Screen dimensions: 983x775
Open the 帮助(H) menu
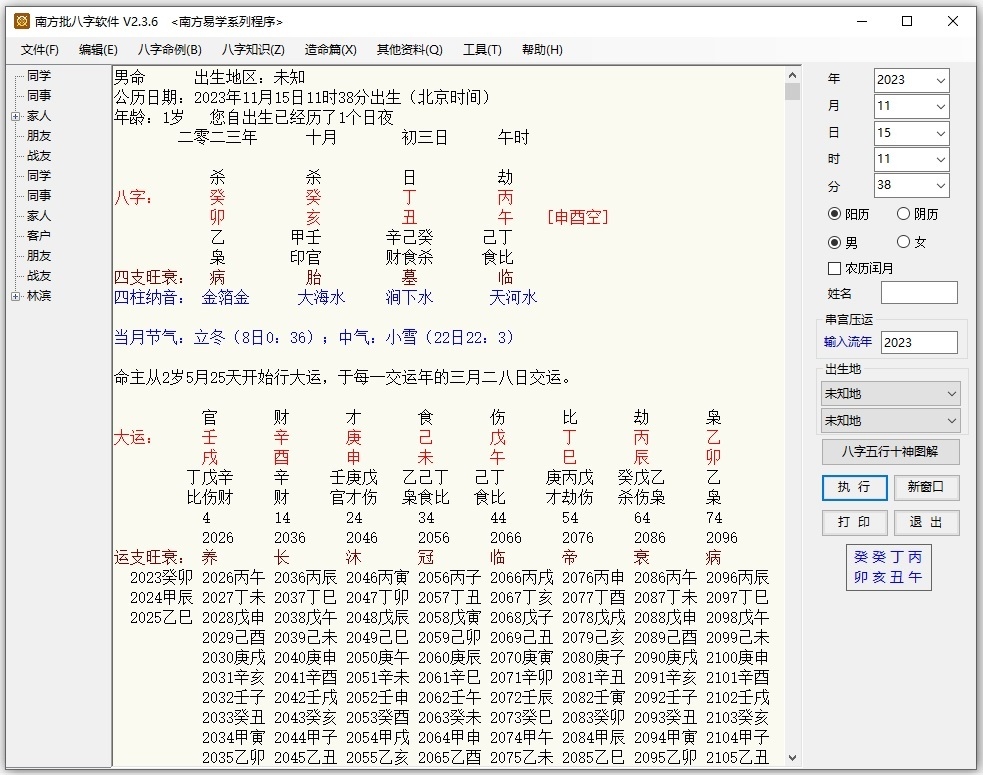[542, 48]
